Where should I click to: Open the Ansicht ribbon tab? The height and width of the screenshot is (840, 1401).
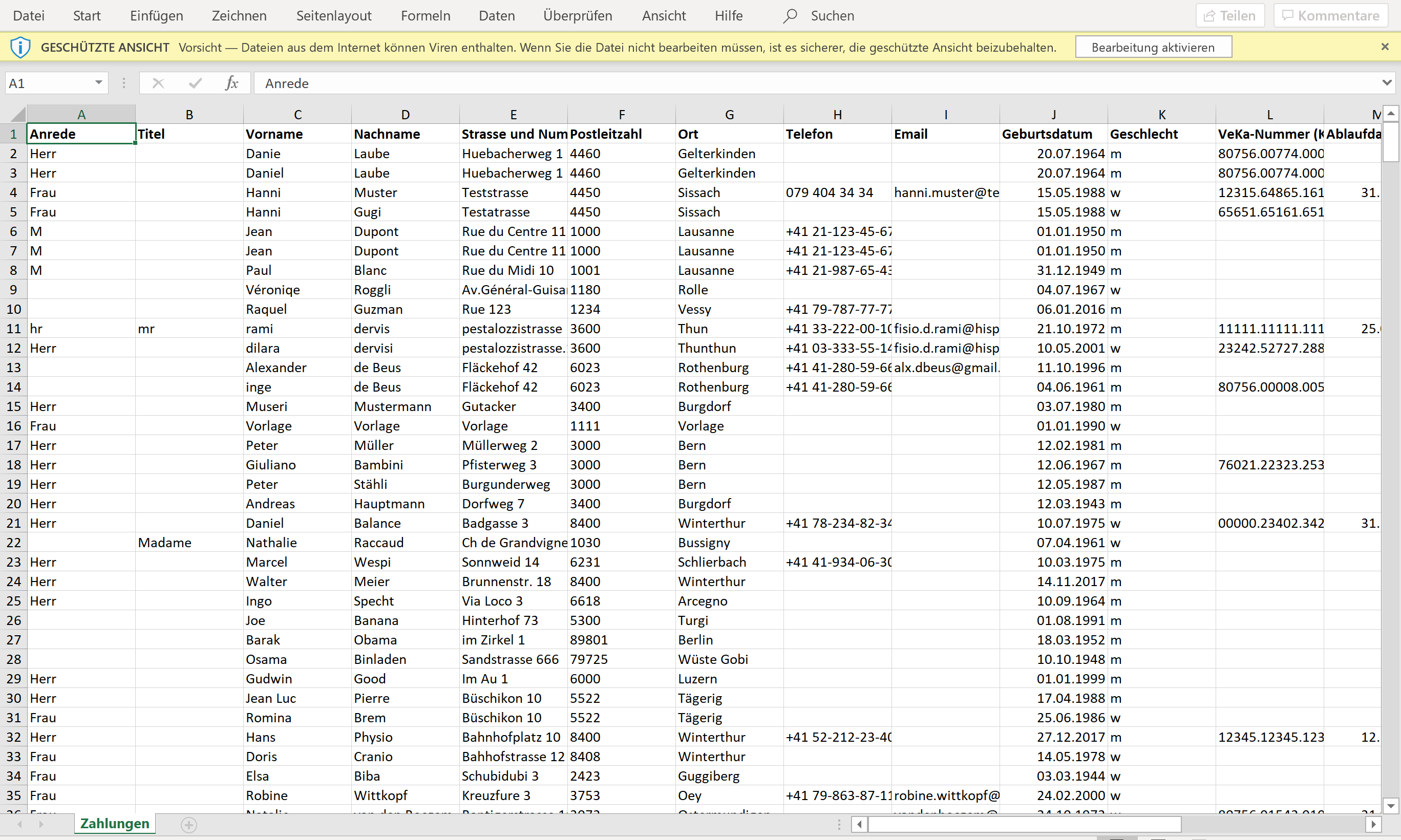pyautogui.click(x=664, y=16)
